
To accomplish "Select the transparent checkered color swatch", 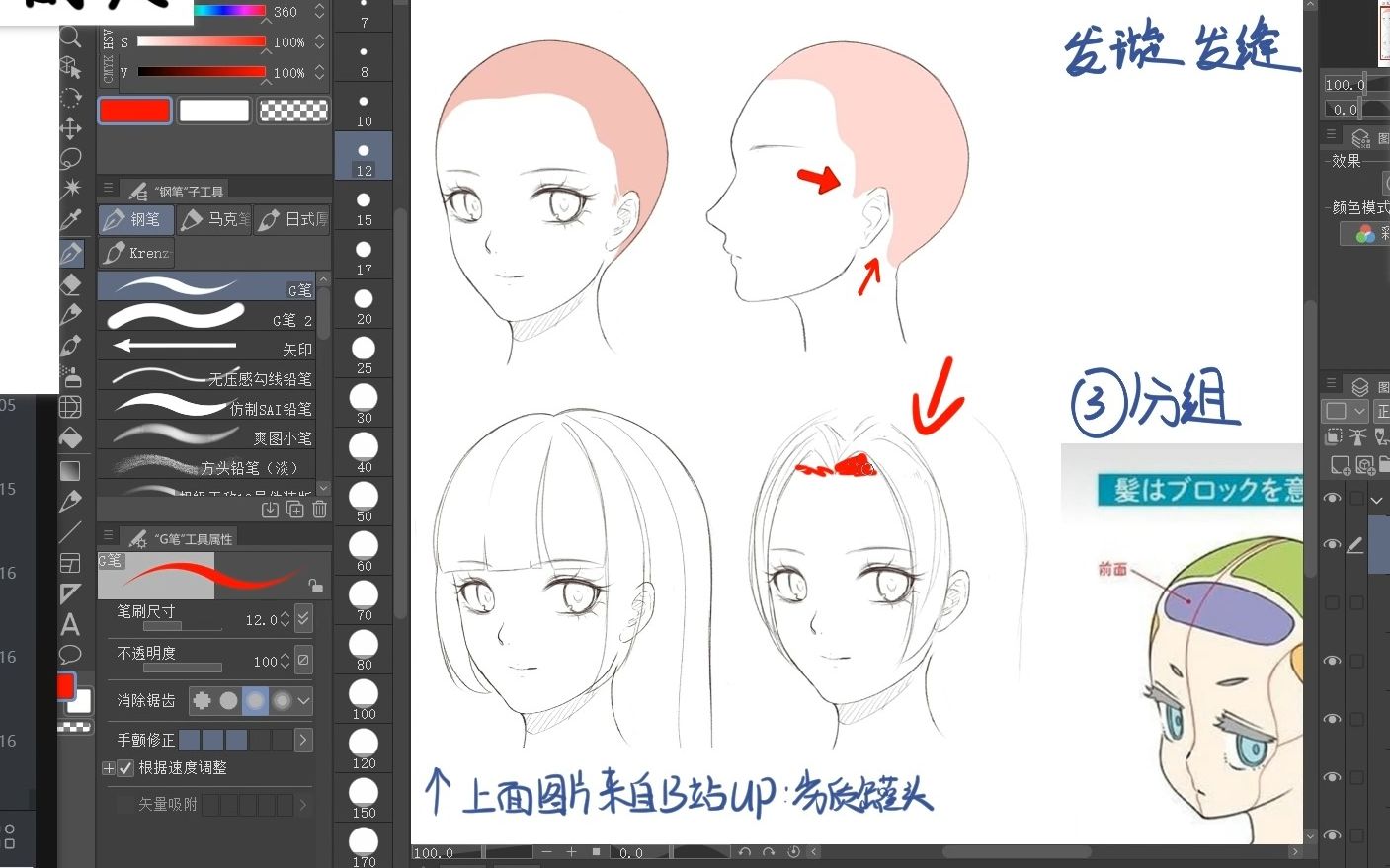I will [293, 110].
